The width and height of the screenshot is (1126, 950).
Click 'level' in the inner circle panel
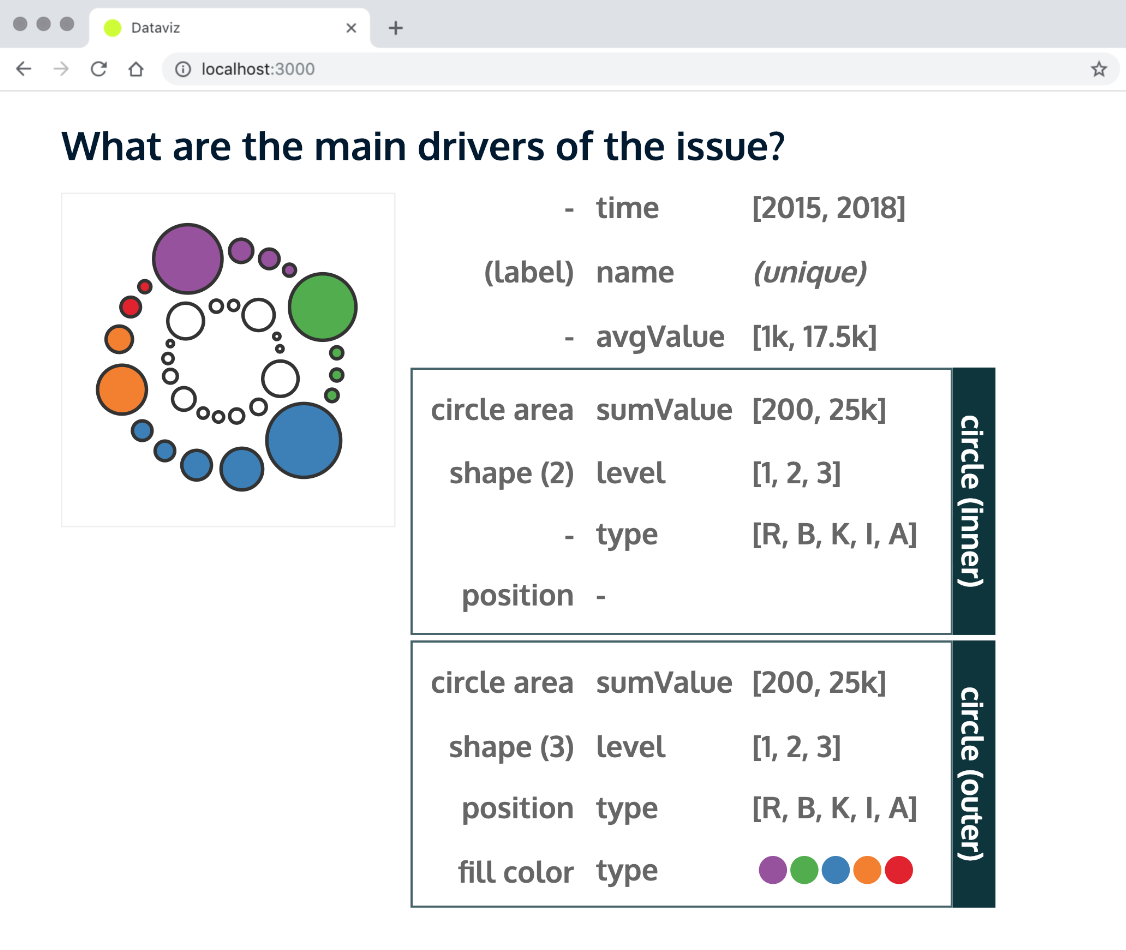point(631,474)
